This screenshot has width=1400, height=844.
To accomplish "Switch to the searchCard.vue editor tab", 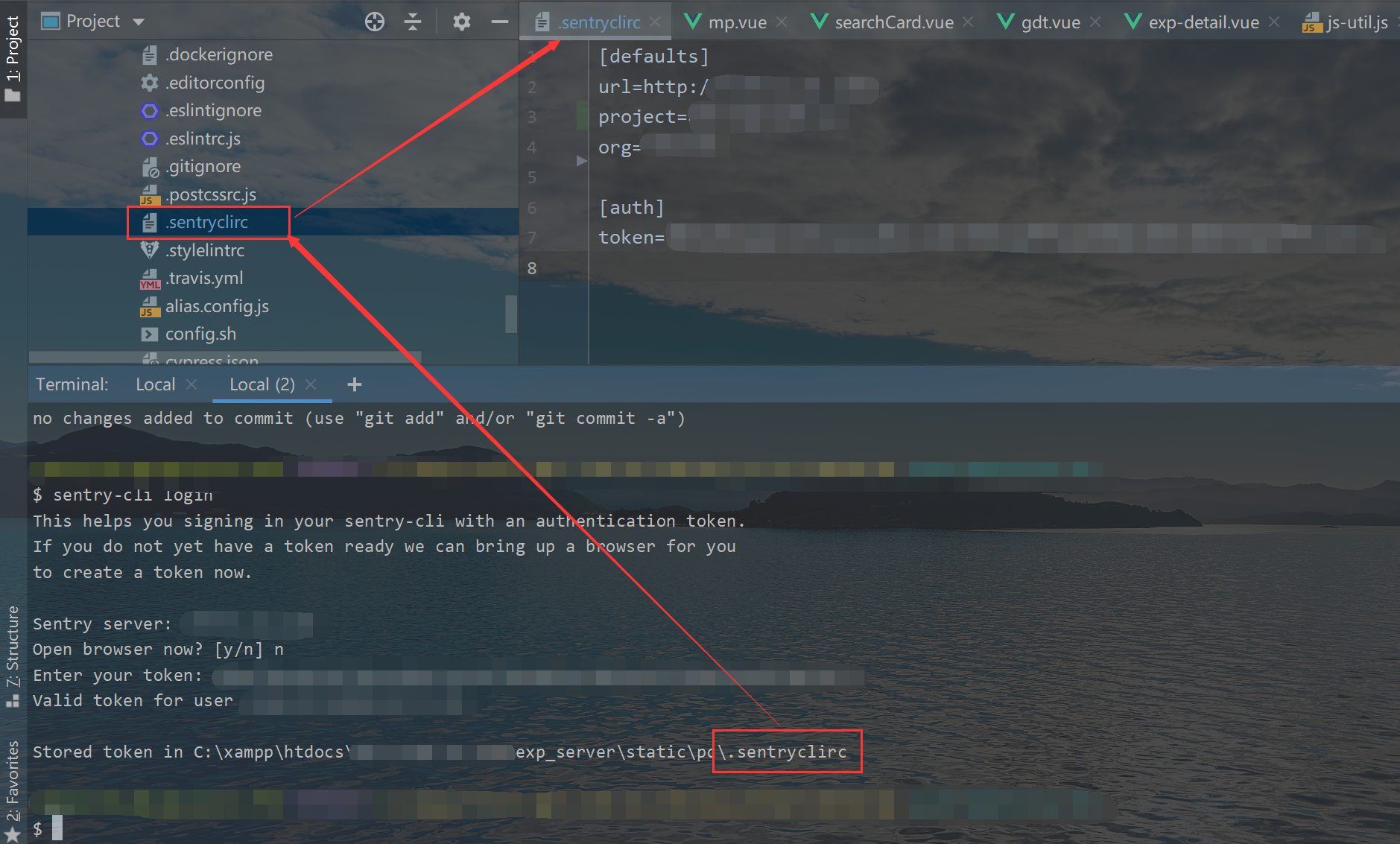I will [x=893, y=22].
